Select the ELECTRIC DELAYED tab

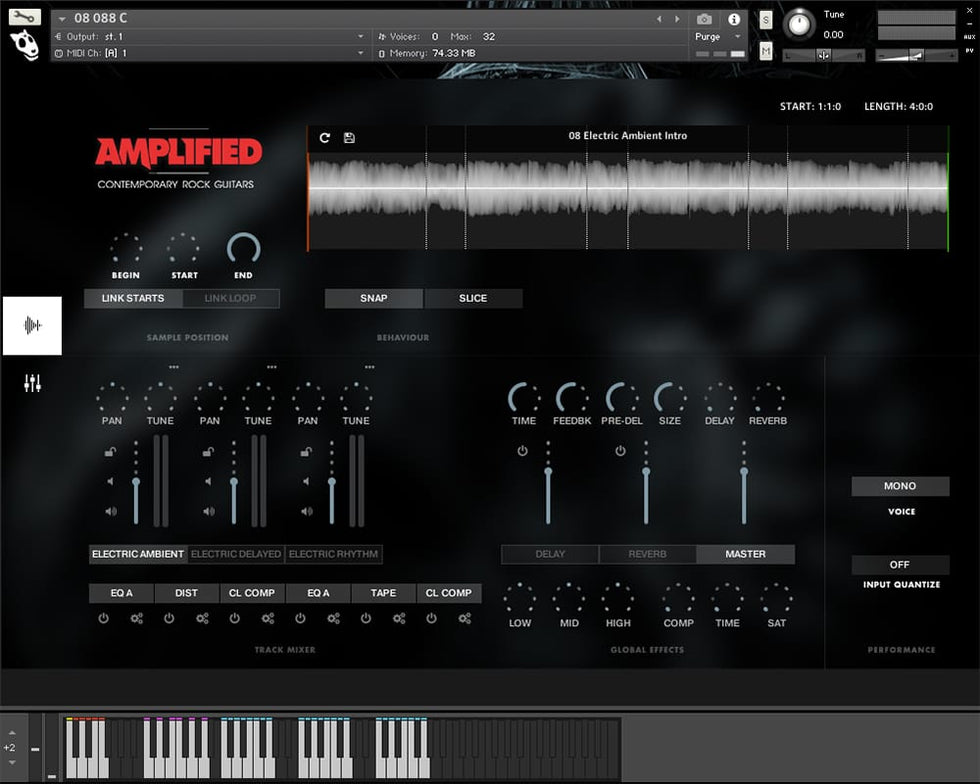tap(236, 554)
